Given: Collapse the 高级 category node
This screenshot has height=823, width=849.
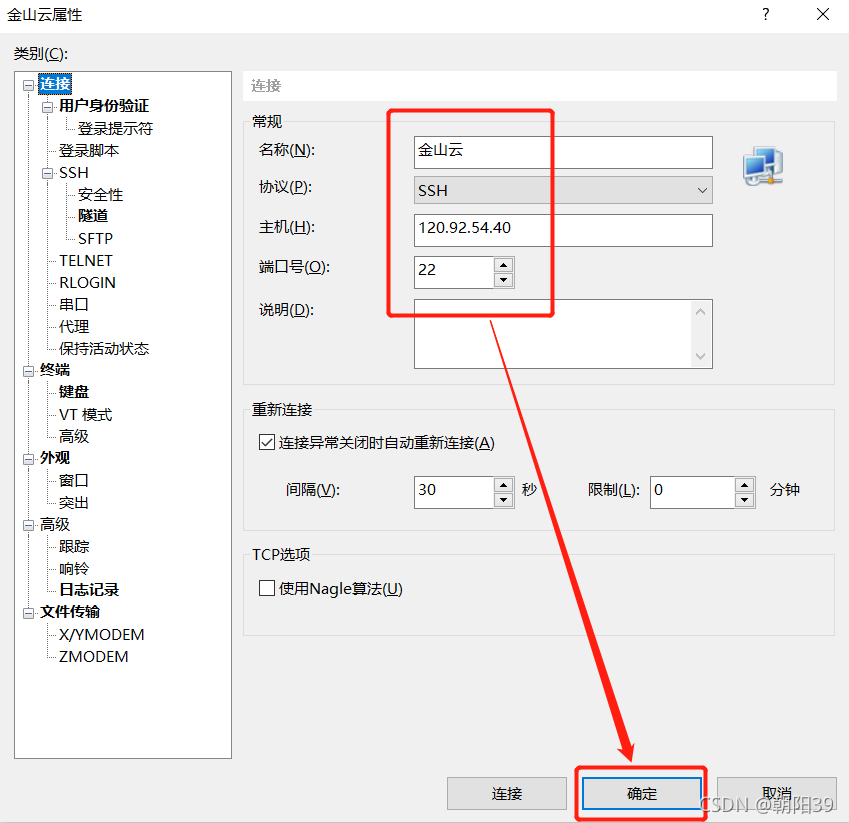Looking at the screenshot, I should (x=28, y=526).
